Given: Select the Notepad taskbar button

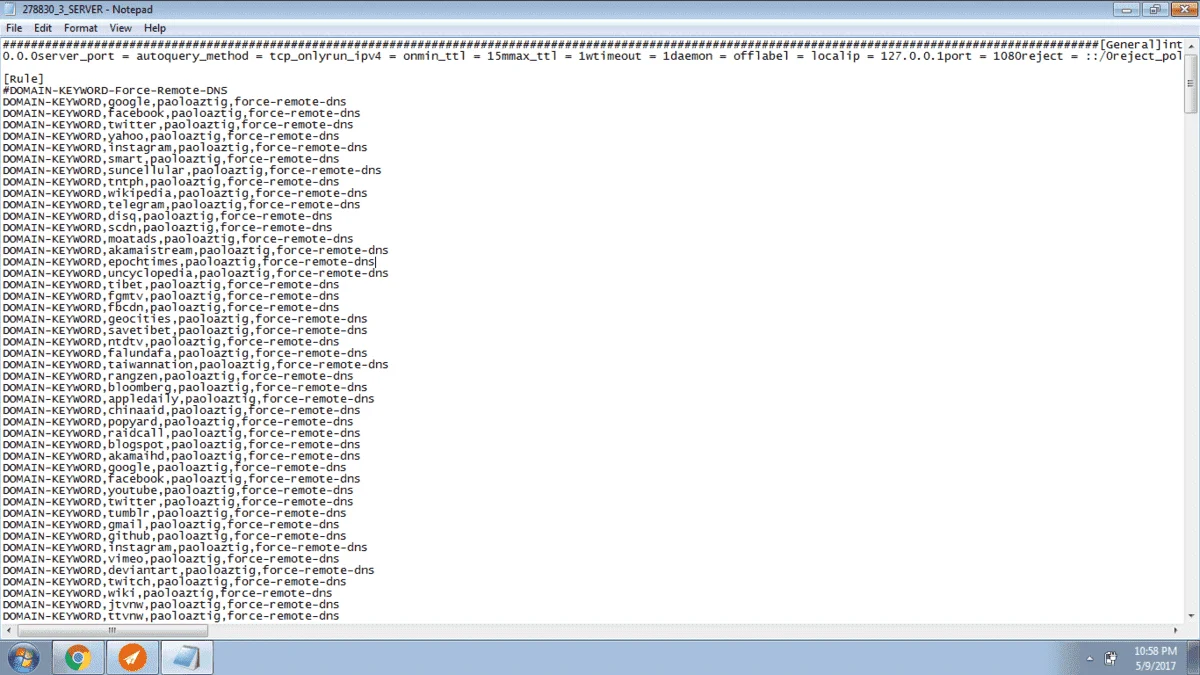Looking at the screenshot, I should [186, 658].
